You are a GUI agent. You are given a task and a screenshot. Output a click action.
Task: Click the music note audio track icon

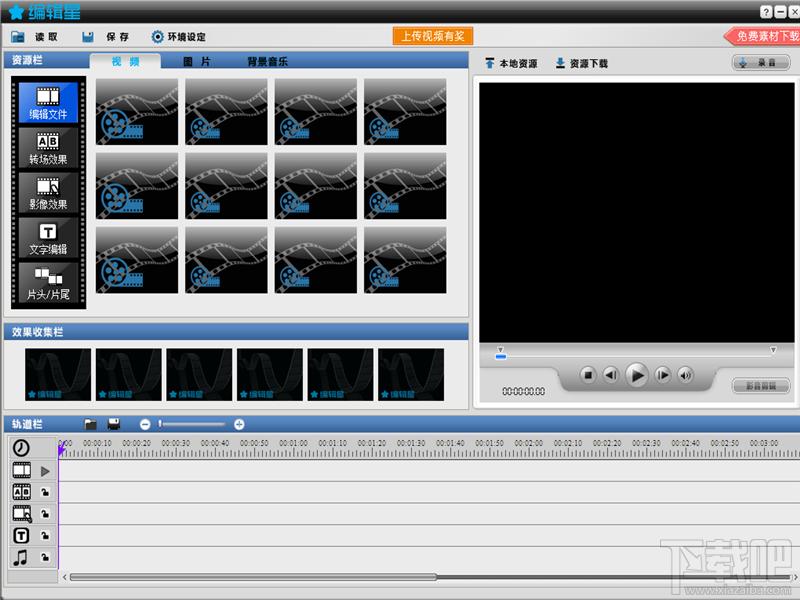point(20,558)
